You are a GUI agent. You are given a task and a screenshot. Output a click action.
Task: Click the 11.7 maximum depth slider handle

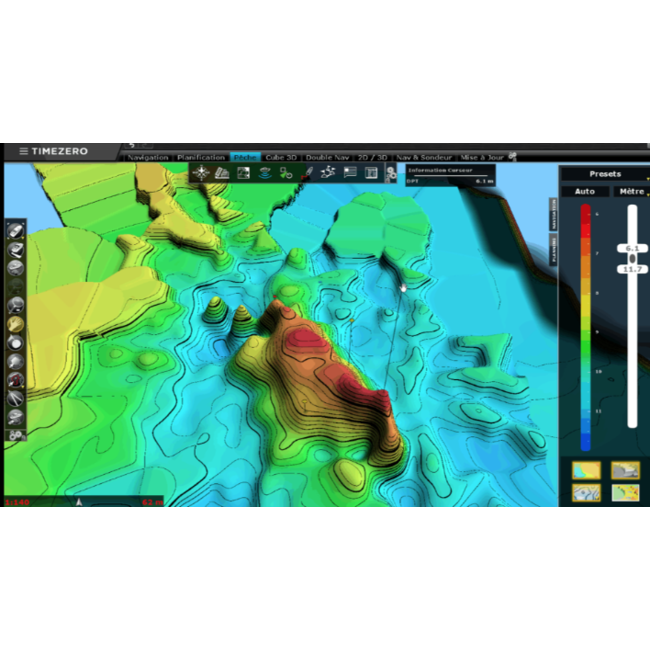tap(632, 269)
